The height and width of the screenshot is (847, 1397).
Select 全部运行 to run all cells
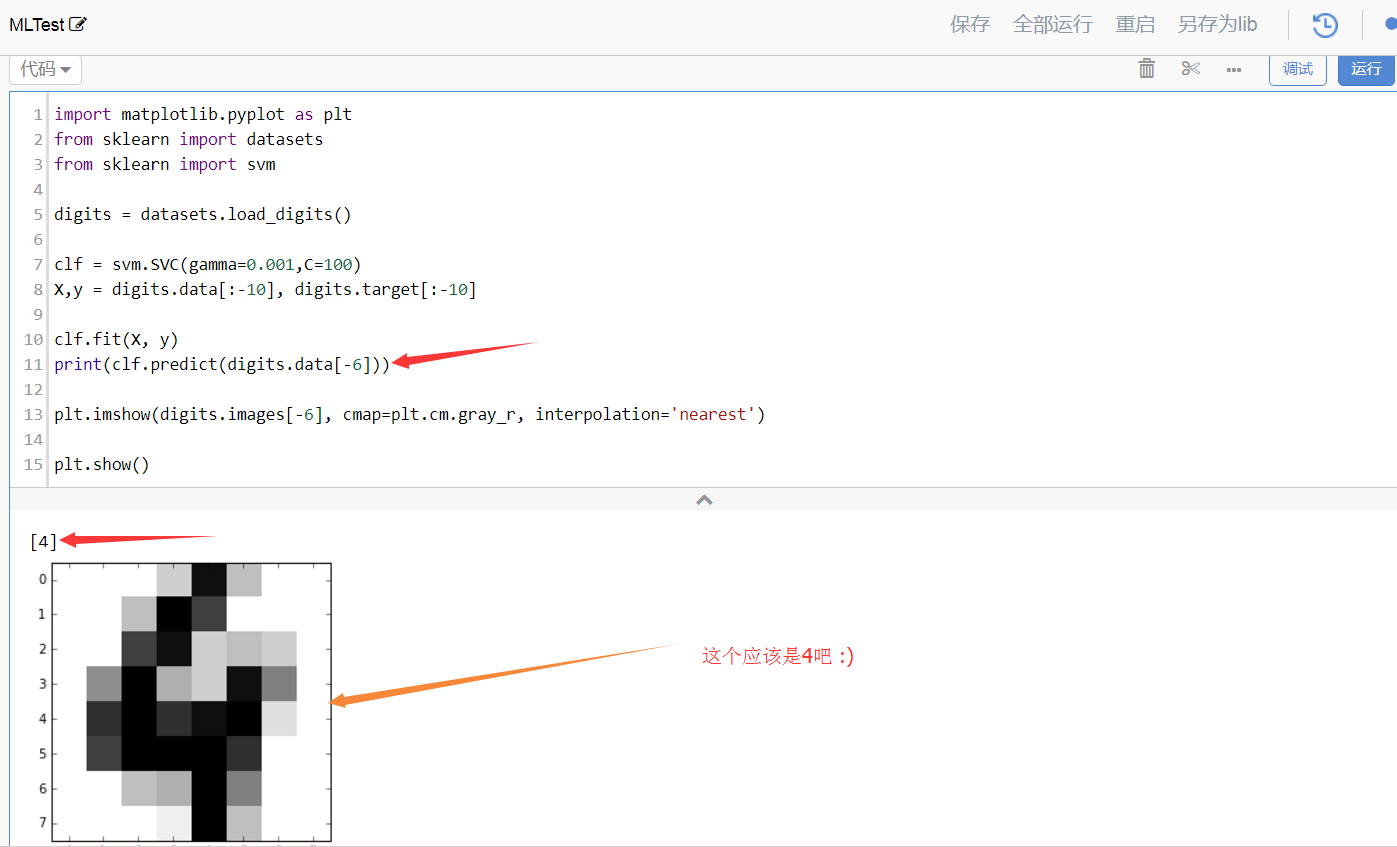tap(1052, 25)
